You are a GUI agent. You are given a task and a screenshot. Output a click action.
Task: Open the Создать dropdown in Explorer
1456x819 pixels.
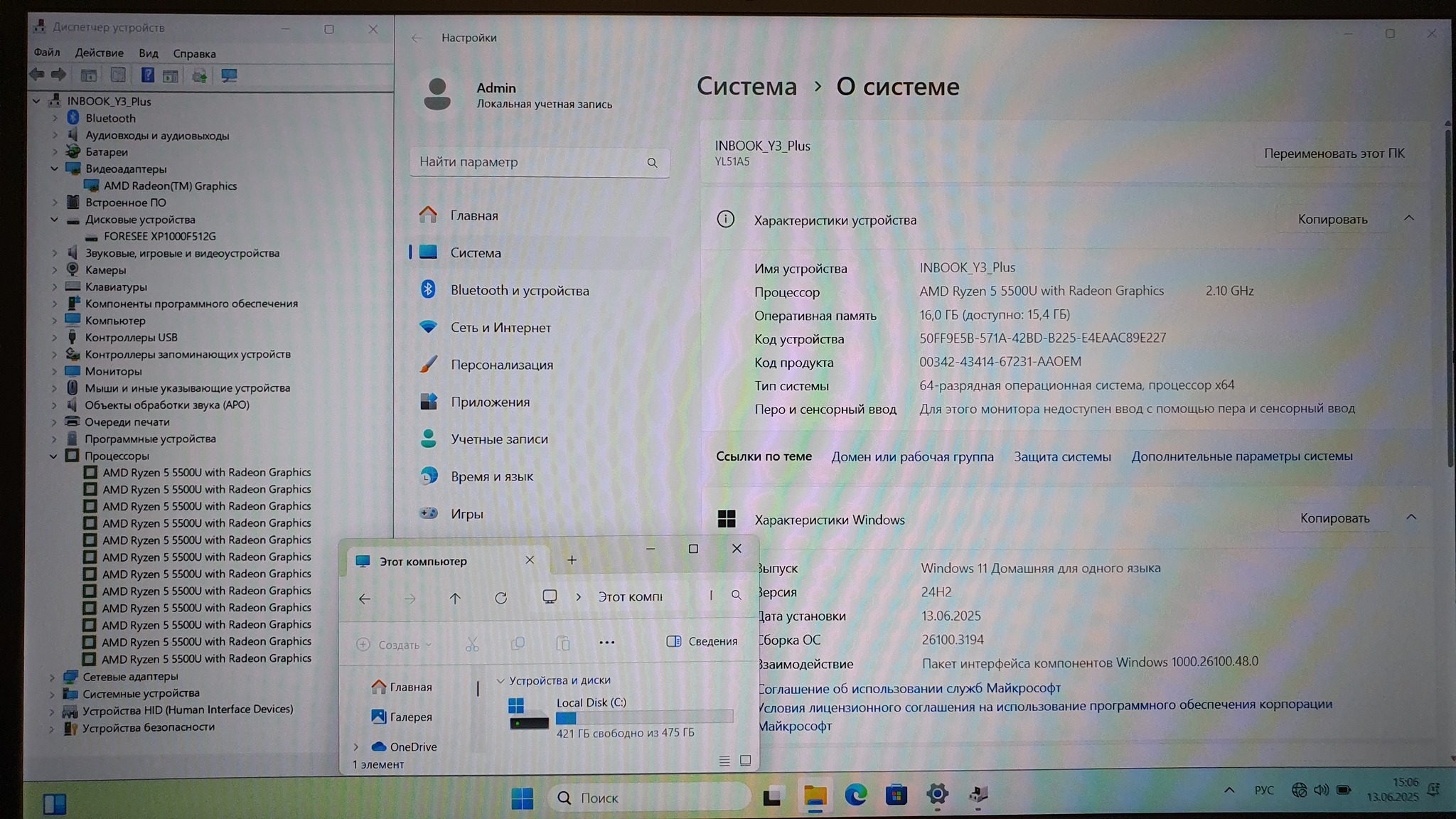coord(395,645)
